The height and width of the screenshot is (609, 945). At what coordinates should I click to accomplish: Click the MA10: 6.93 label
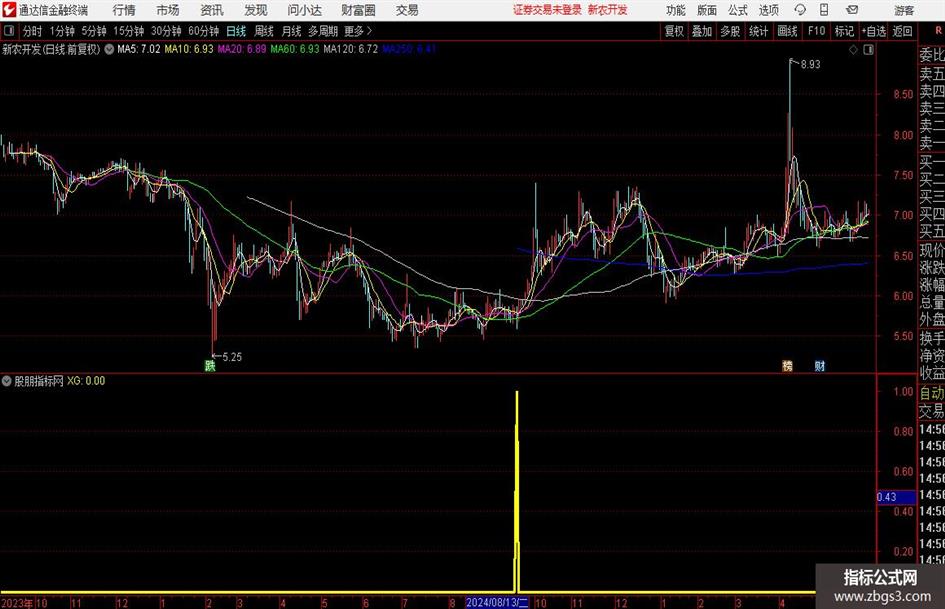189,49
